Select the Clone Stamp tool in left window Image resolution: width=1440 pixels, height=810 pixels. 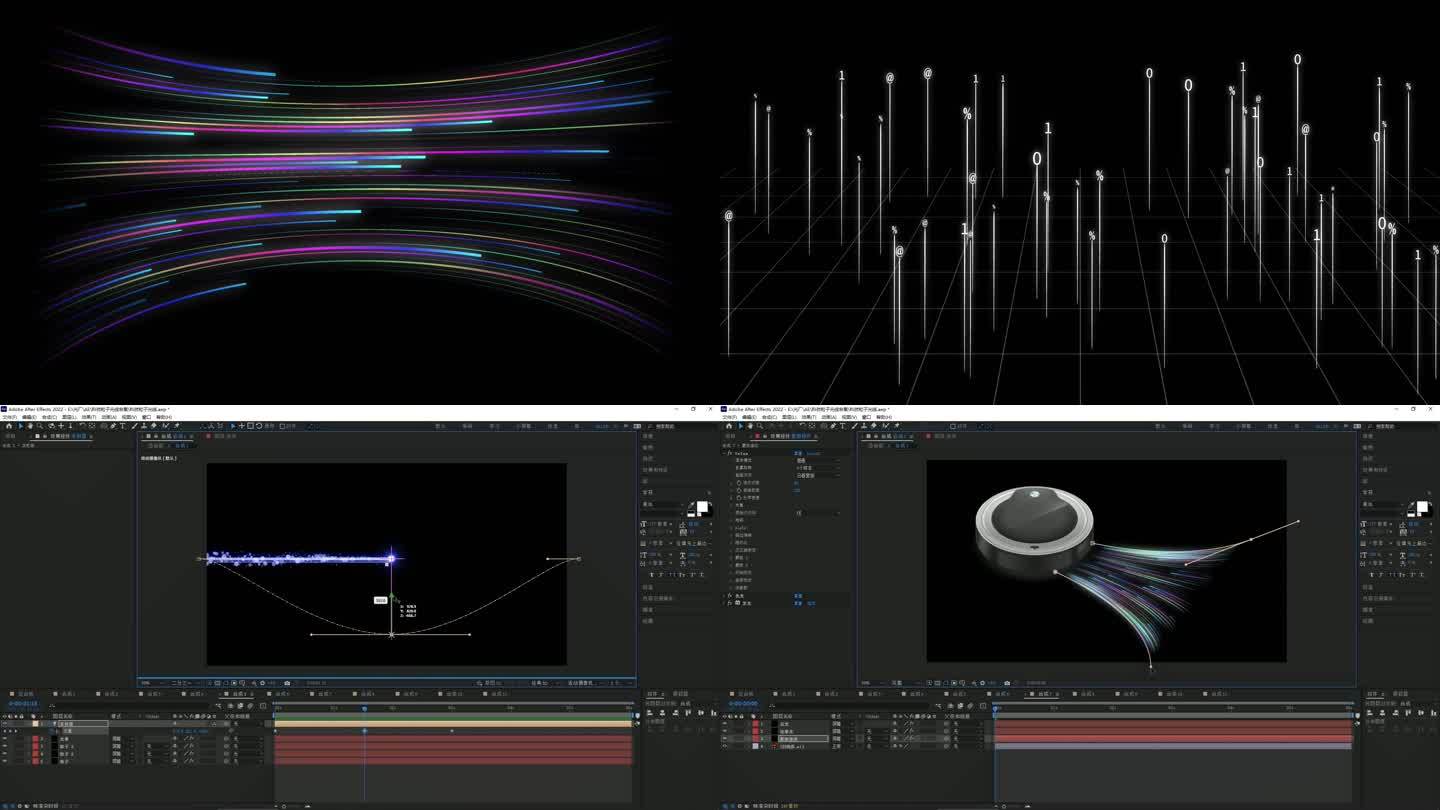point(144,426)
